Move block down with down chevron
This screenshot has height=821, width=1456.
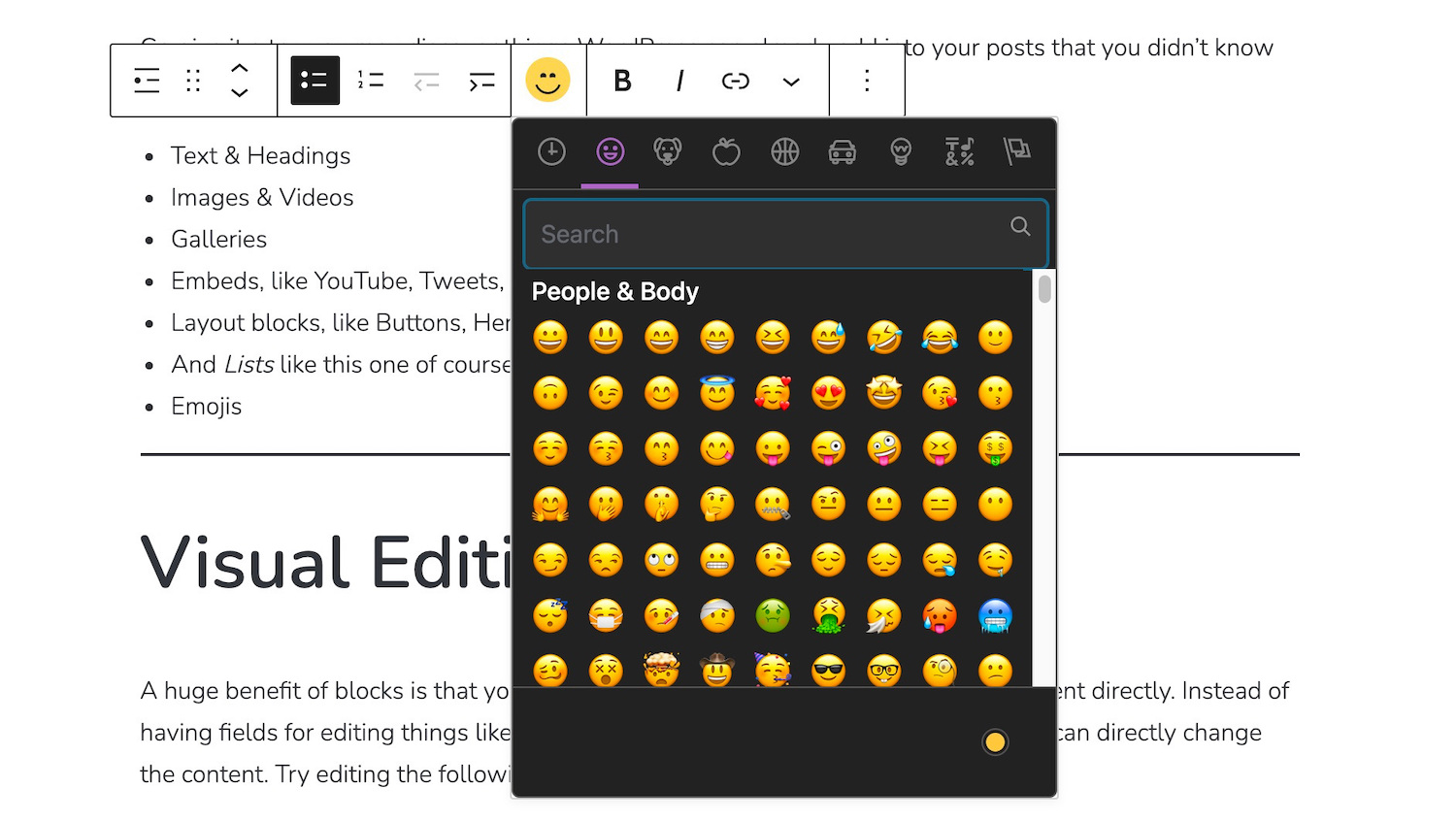pos(240,93)
